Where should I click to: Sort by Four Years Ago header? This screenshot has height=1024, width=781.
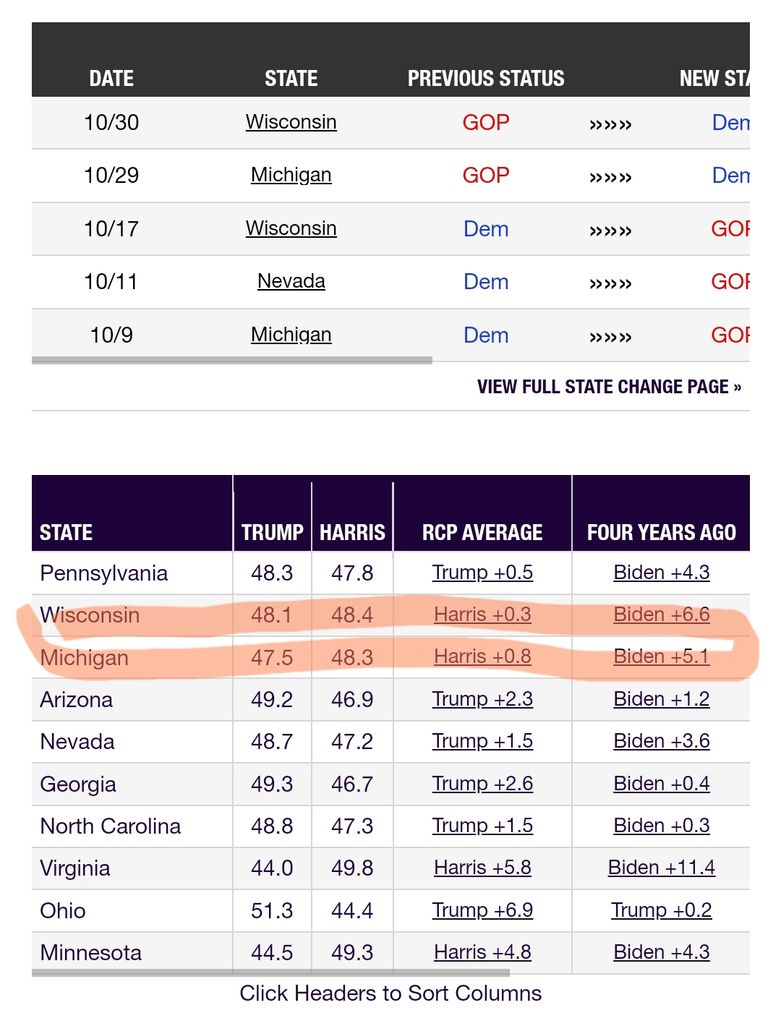coord(661,533)
